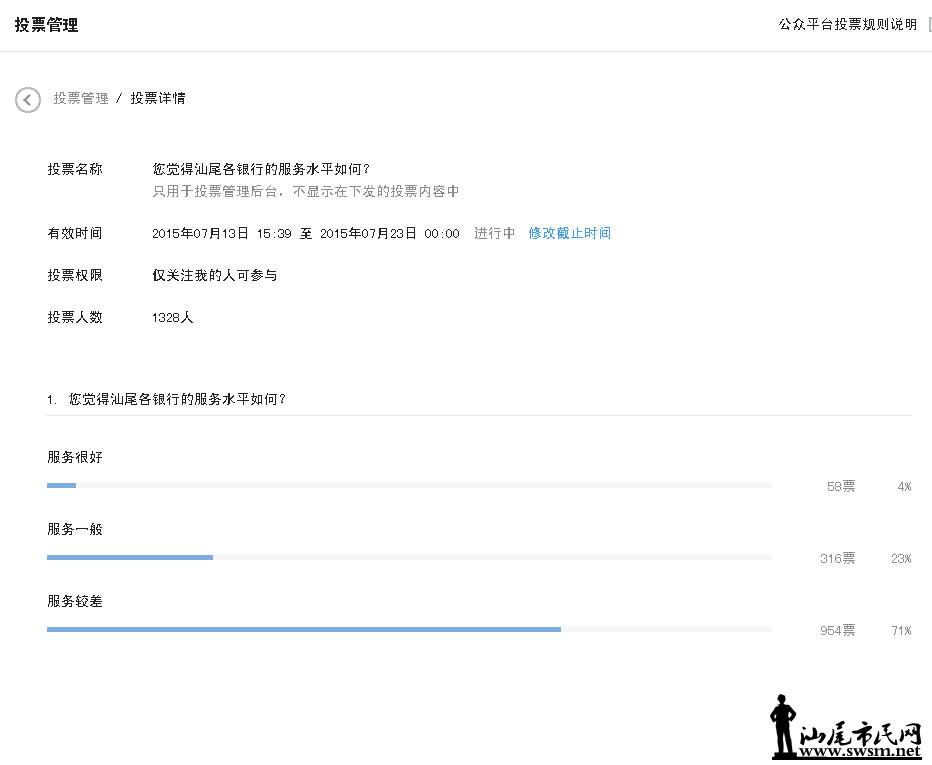This screenshot has height=765, width=932.
Task: Select the poll title 您觉得汕尾各银行的服务水平如何
Action: click(x=262, y=168)
